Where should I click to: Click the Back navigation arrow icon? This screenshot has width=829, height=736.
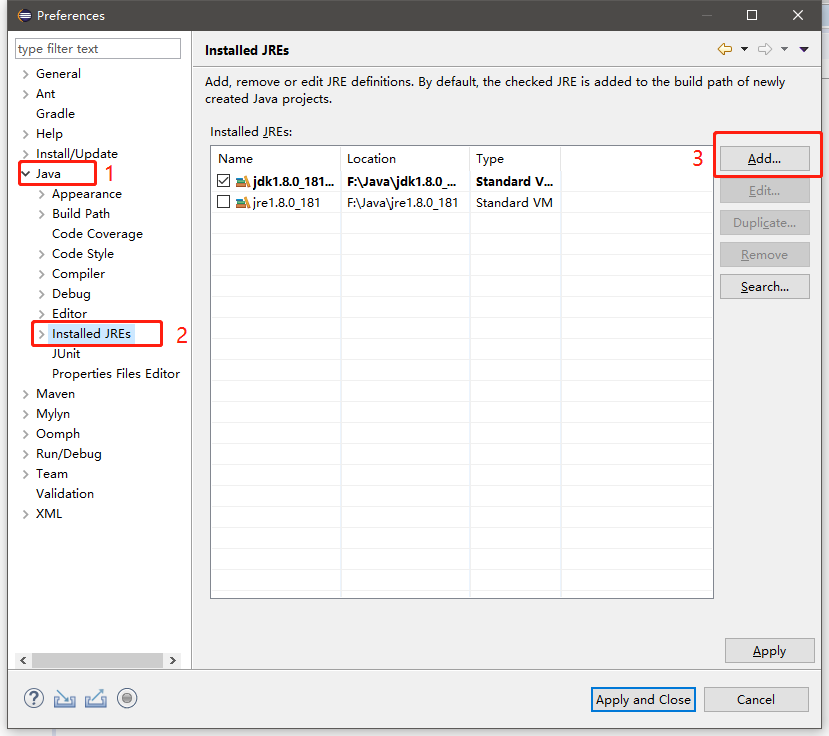(725, 49)
